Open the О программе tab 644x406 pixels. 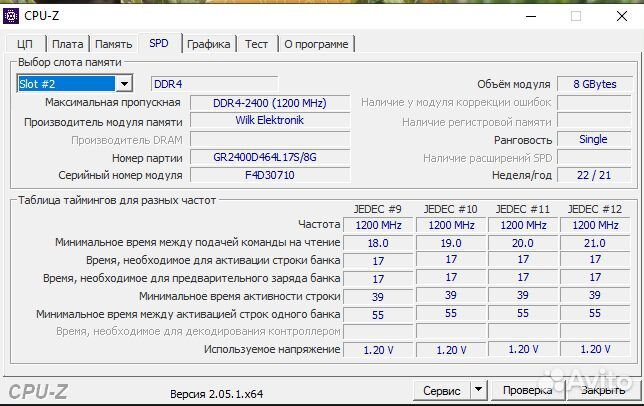(x=316, y=44)
